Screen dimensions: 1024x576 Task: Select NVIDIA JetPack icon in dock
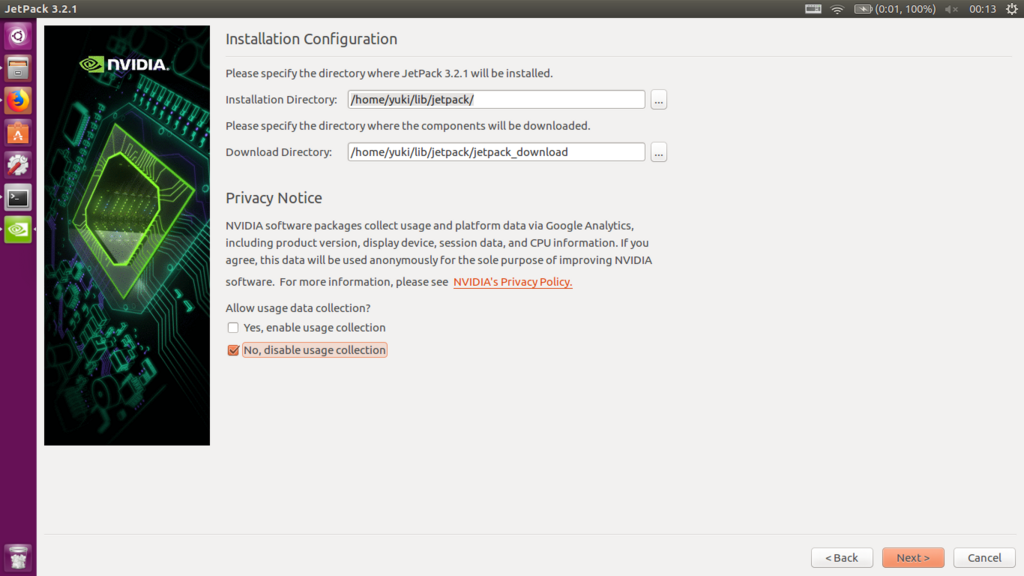(x=18, y=229)
